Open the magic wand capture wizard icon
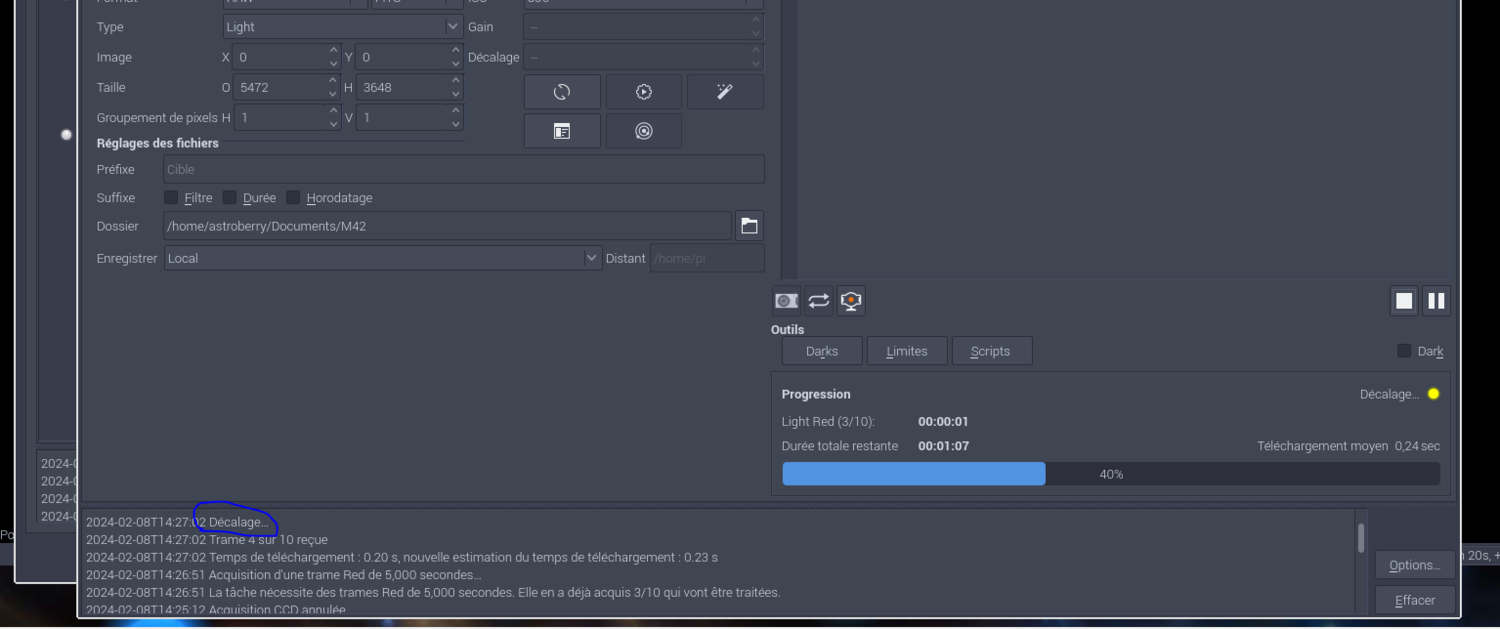The image size is (1500, 629). pyautogui.click(x=725, y=91)
